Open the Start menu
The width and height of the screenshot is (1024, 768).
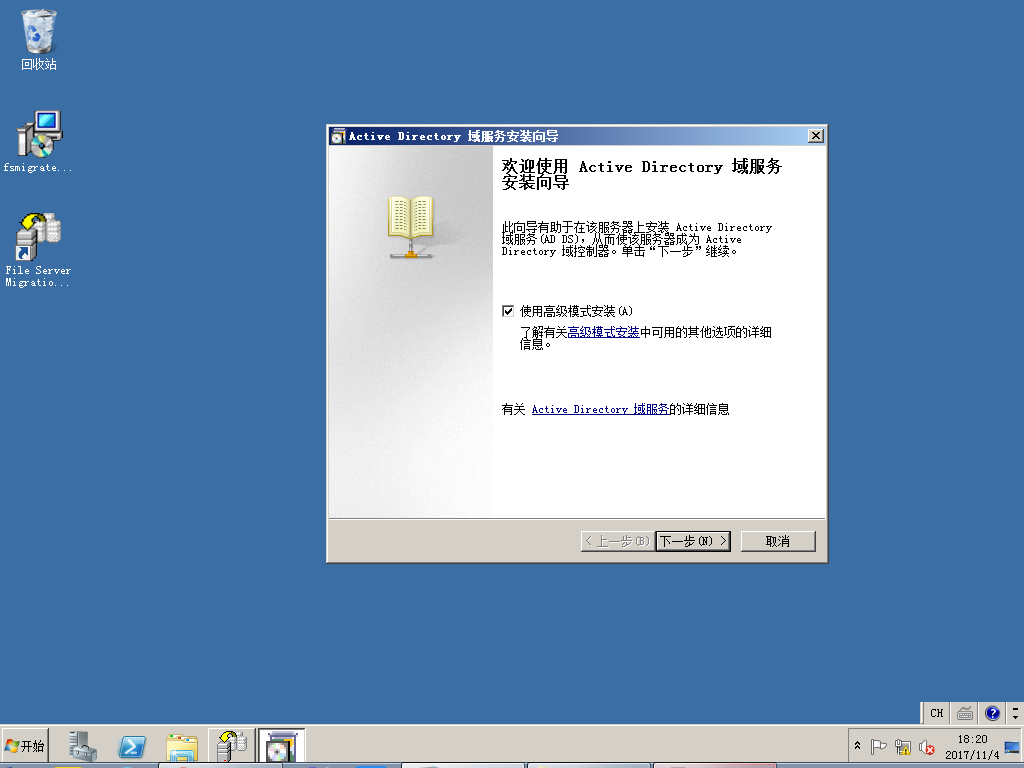coord(25,746)
